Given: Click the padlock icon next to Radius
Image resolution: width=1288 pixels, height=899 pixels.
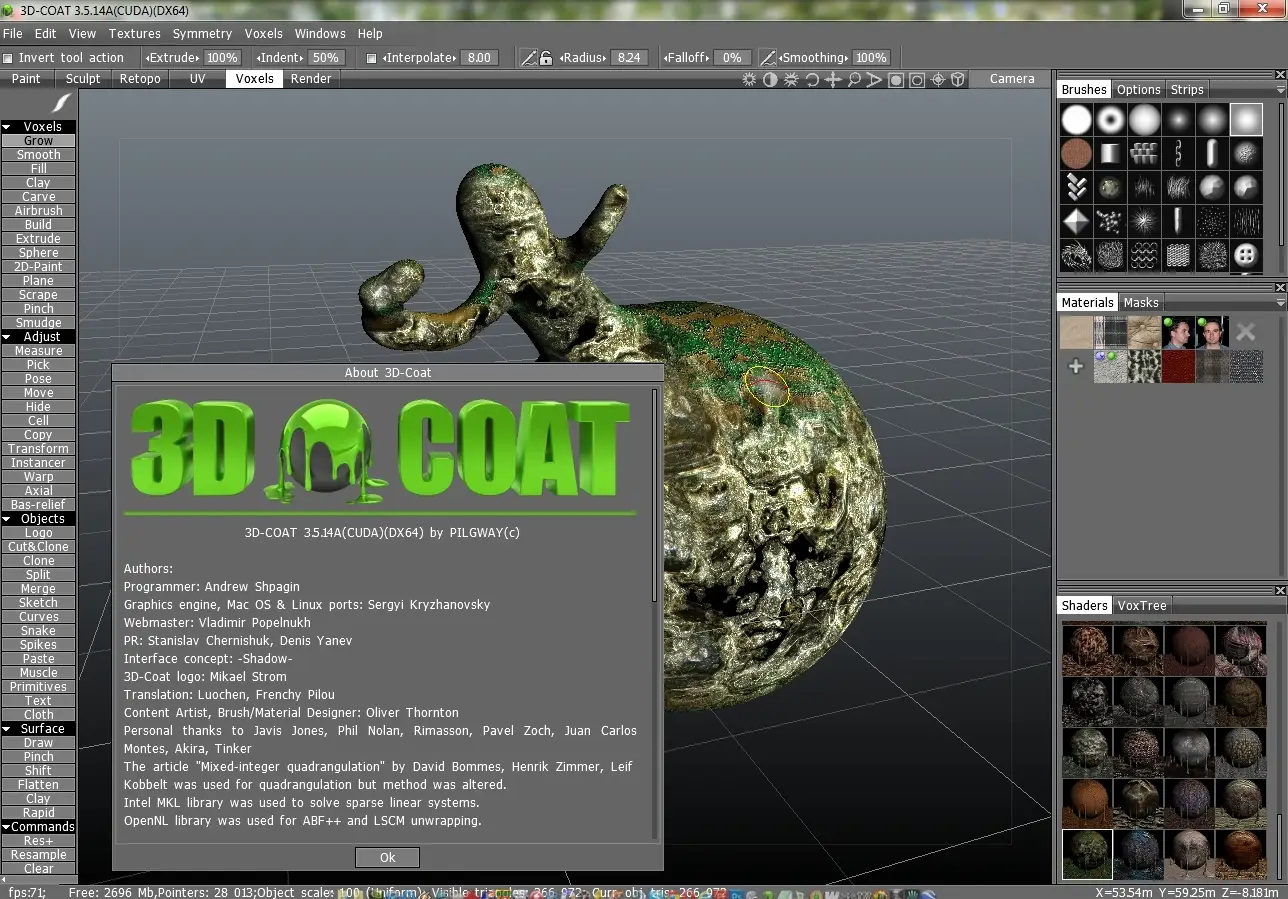Looking at the screenshot, I should click(x=546, y=58).
